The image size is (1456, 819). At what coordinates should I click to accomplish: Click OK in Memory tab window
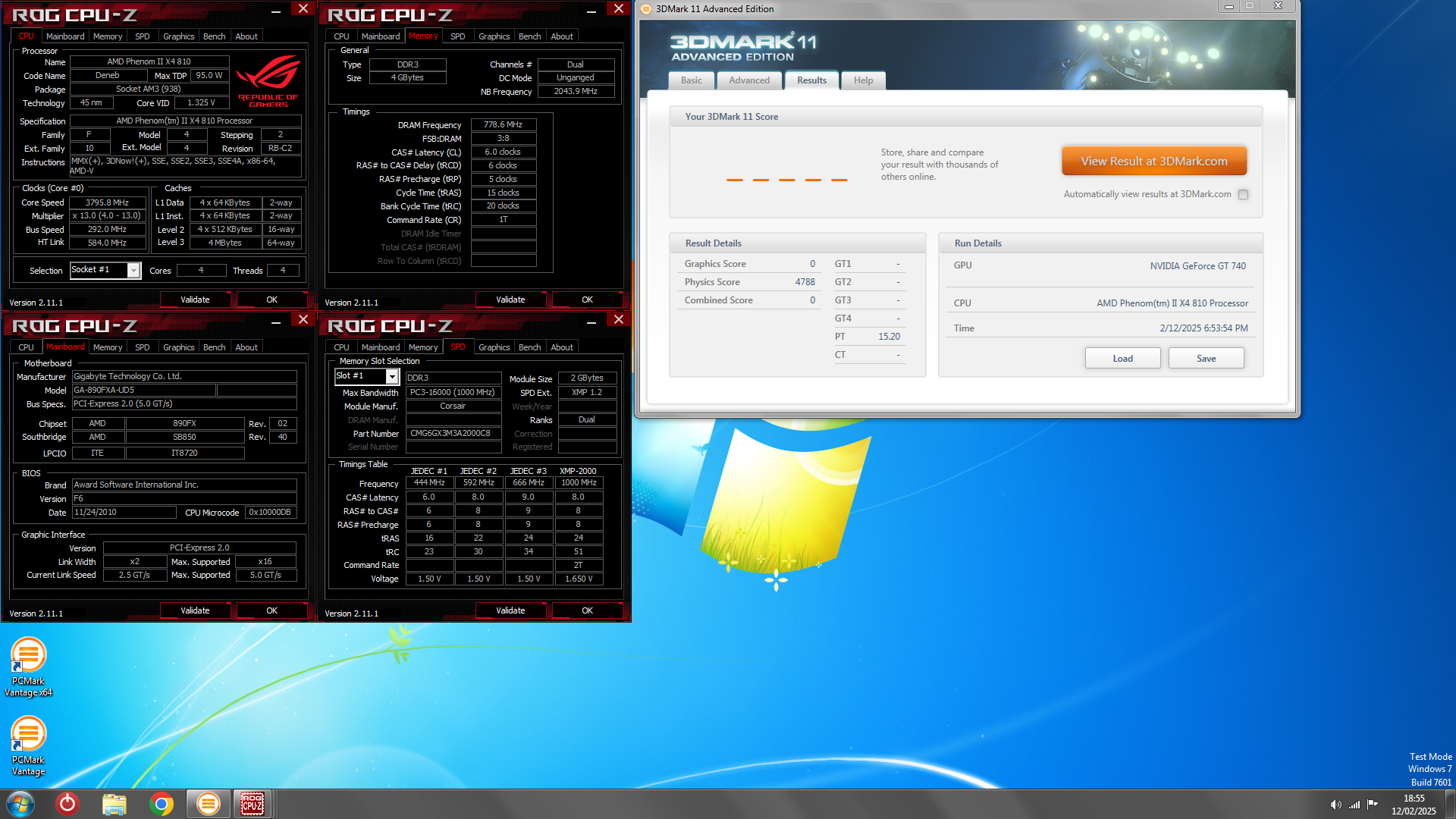coord(587,300)
